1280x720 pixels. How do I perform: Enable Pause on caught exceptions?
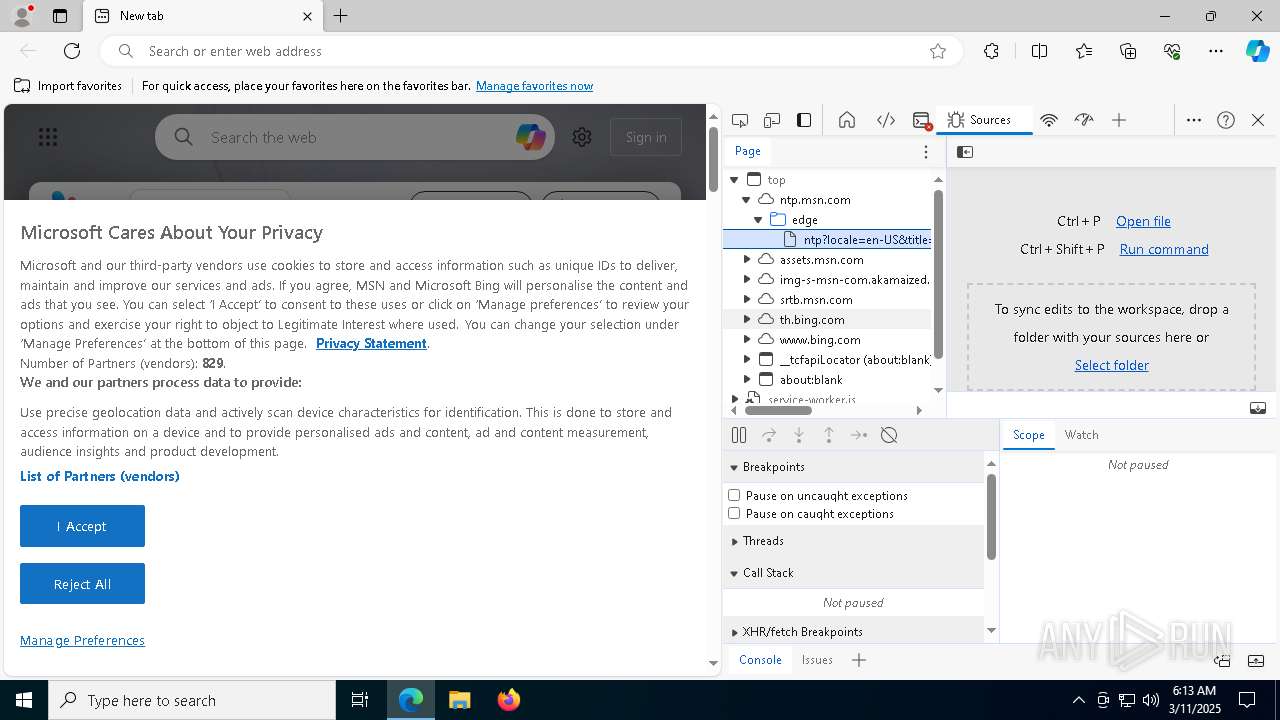[x=734, y=513]
